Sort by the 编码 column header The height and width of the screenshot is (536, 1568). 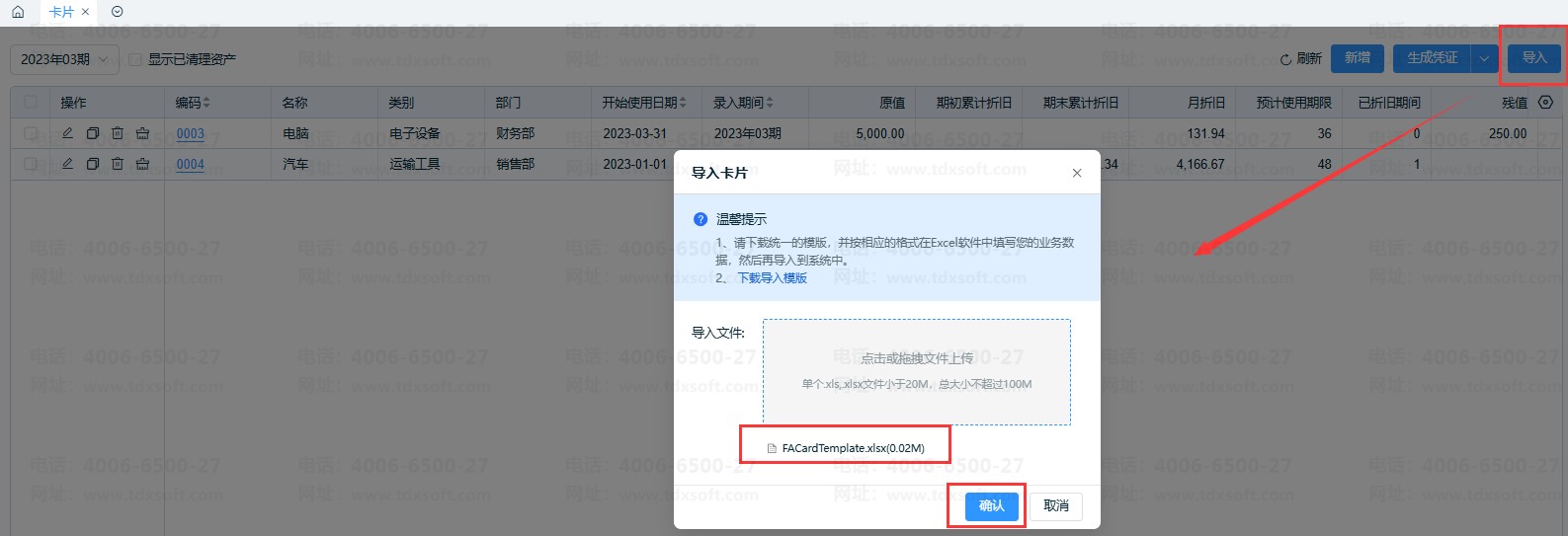tap(193, 102)
